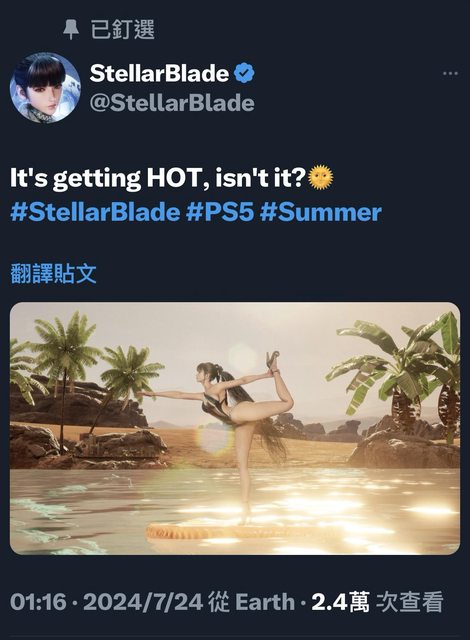Open the #Summer hashtag

click(x=321, y=212)
